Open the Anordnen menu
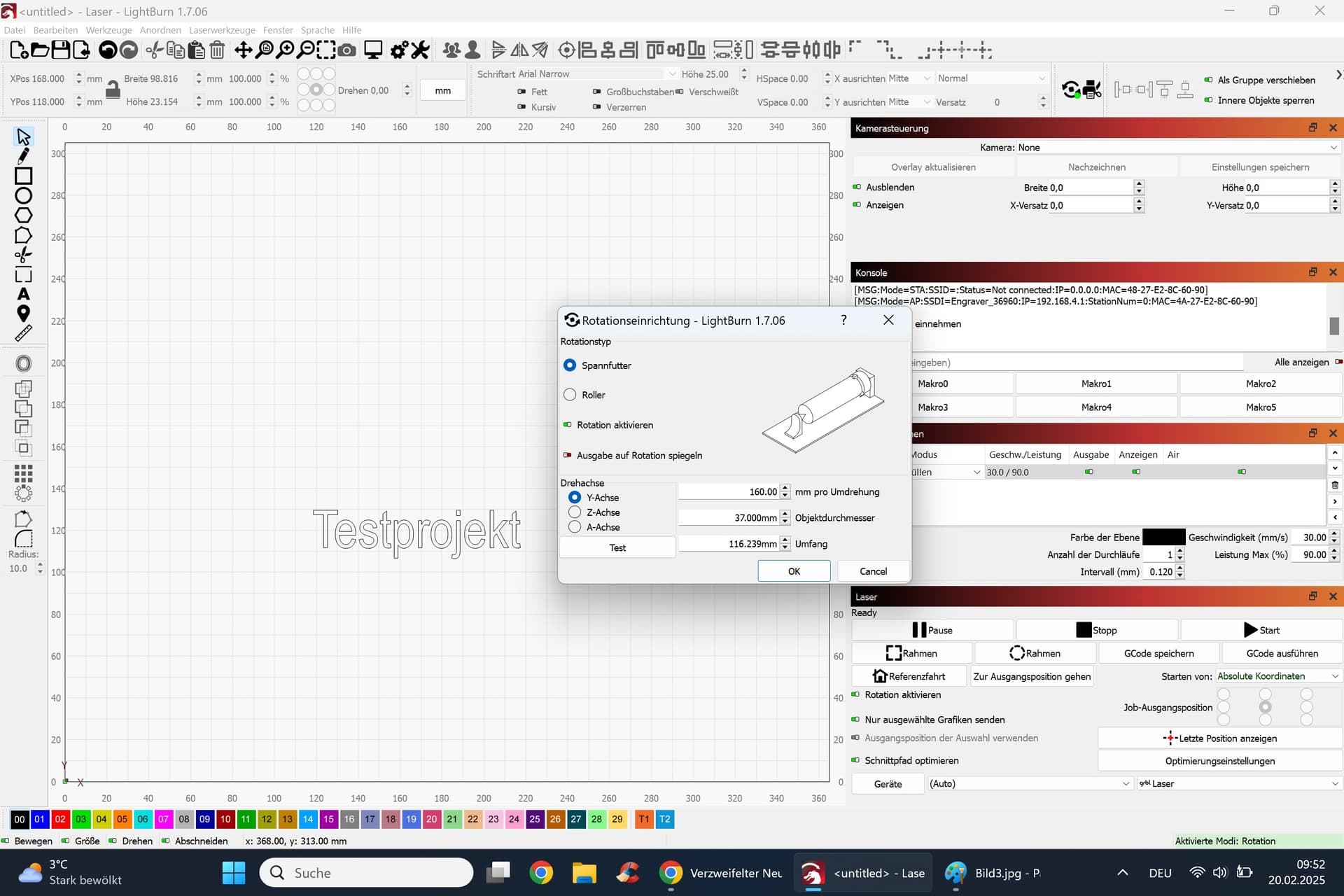Screen dimensions: 1344x896 (x=160, y=30)
